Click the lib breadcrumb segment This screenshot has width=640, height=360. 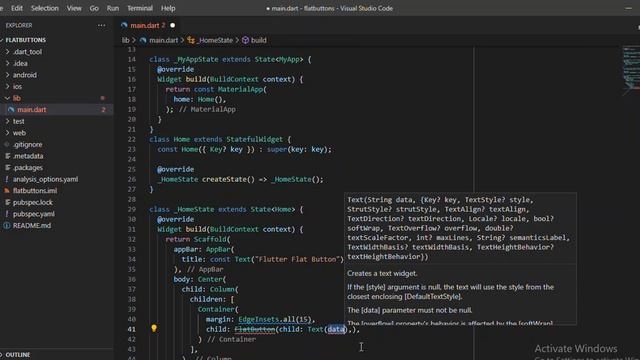[125, 40]
